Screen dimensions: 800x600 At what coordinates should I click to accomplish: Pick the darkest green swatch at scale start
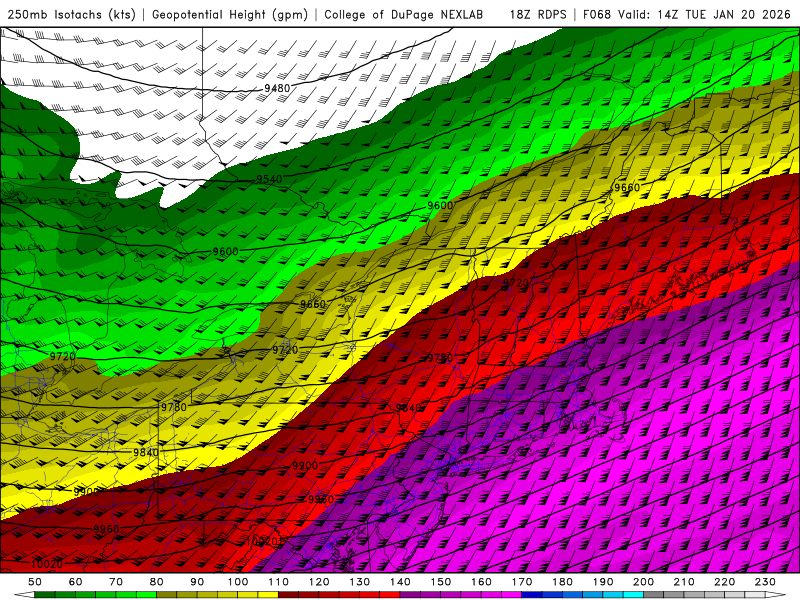[45, 595]
